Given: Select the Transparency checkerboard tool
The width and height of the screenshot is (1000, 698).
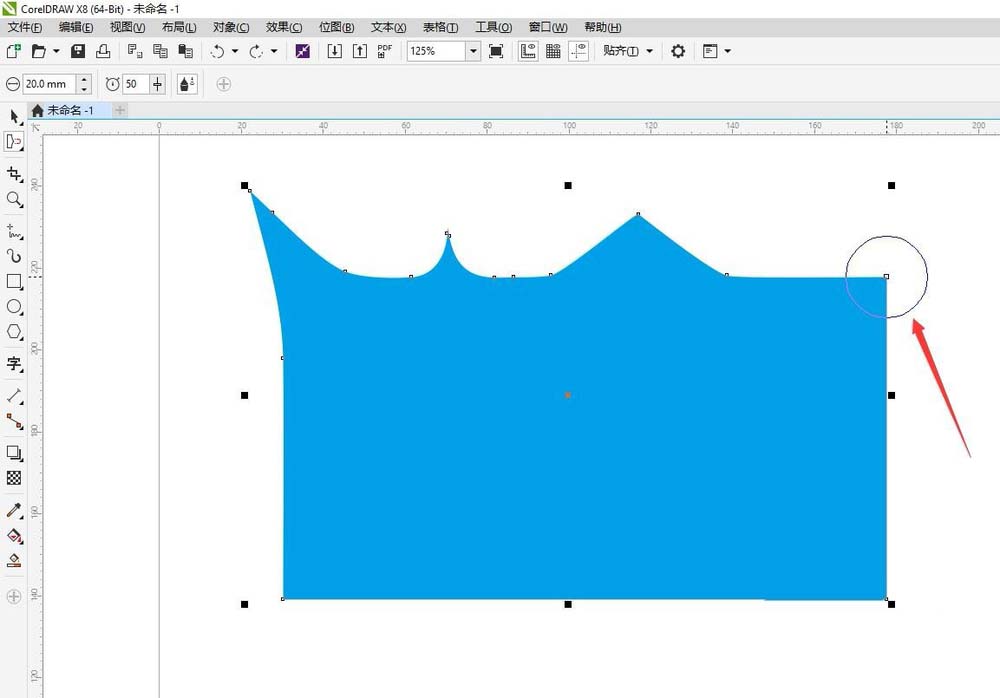Looking at the screenshot, I should [x=14, y=478].
